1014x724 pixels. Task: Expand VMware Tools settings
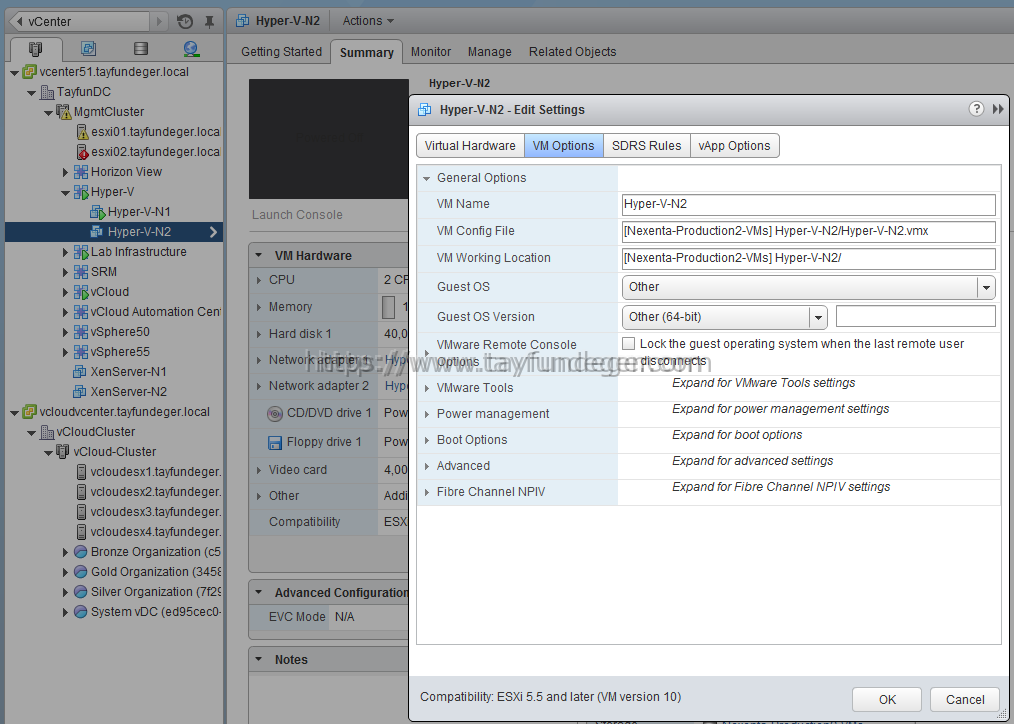[x=427, y=389]
